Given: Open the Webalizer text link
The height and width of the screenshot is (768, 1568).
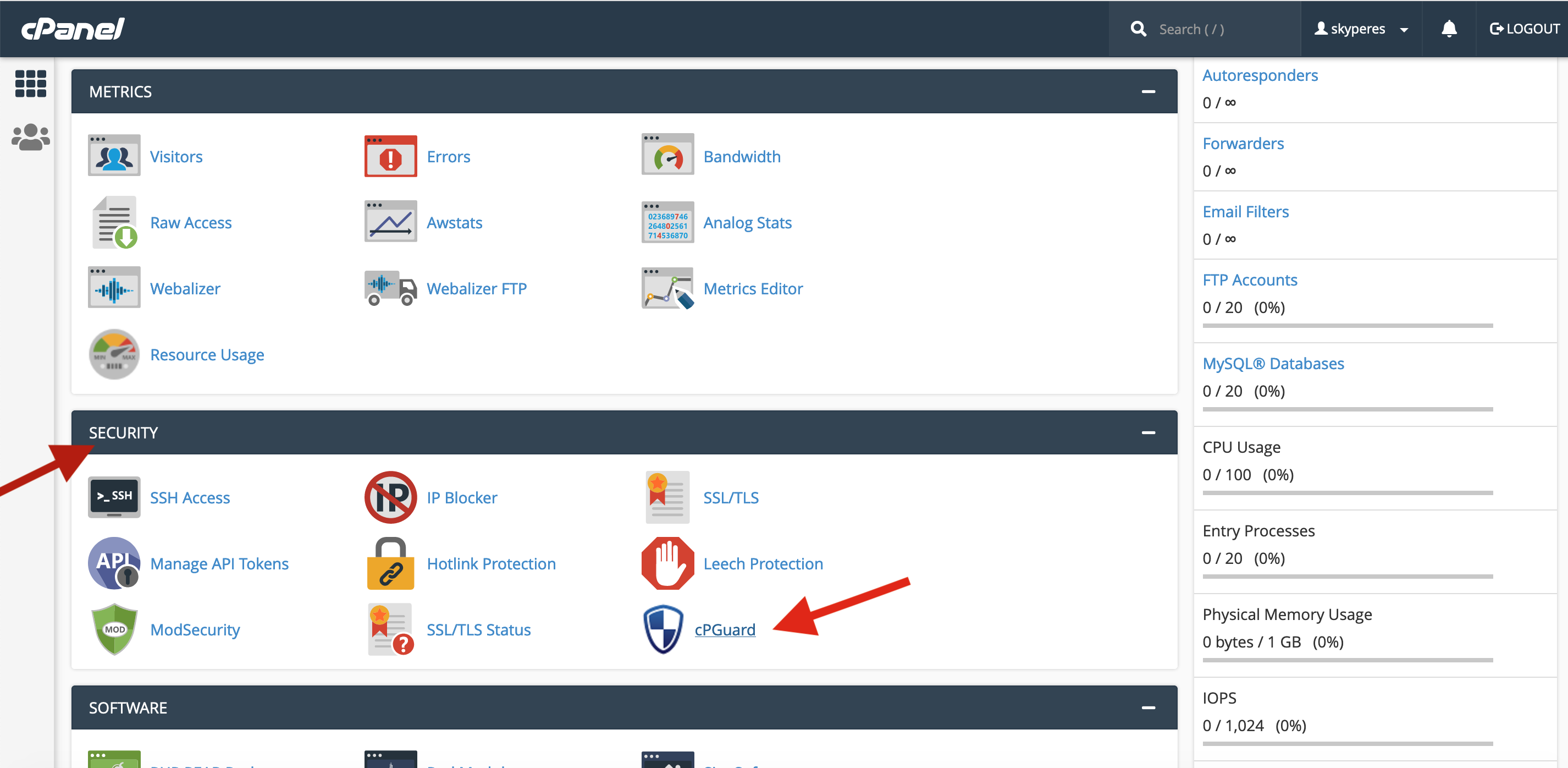Looking at the screenshot, I should point(185,289).
